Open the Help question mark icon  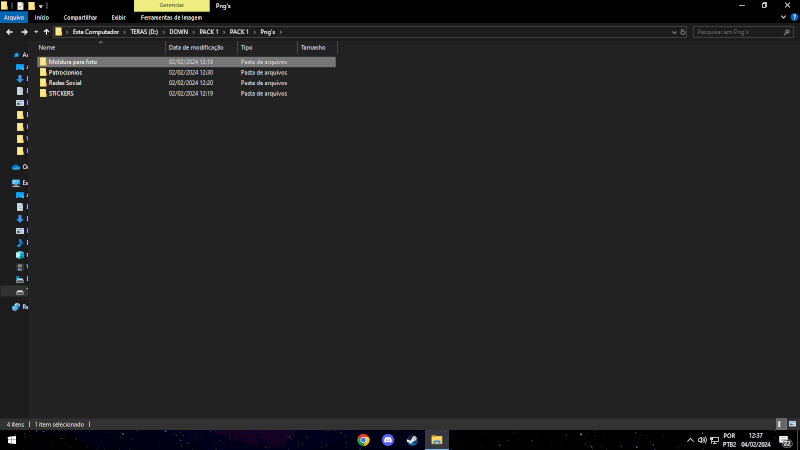tap(794, 17)
